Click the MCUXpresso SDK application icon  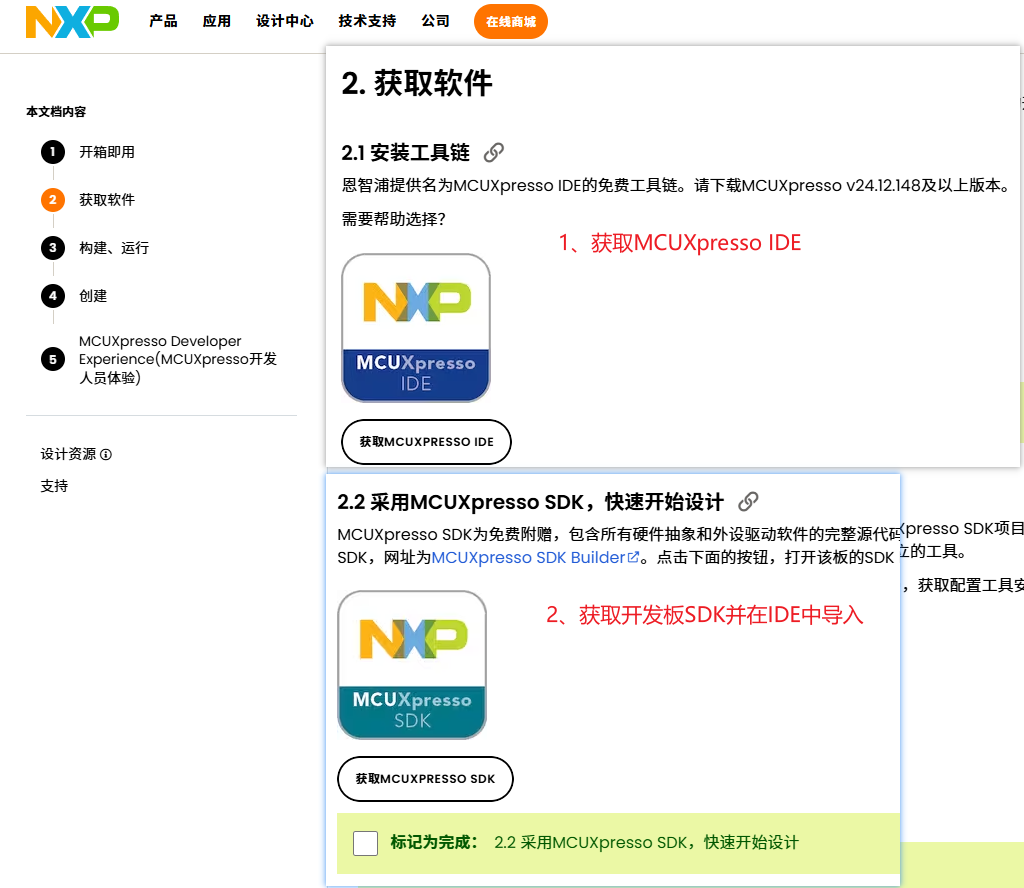pos(413,663)
